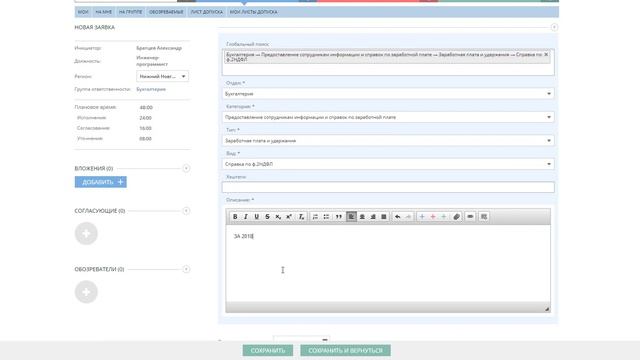Redo the edit in editor toolbar
Viewport: 640px width, 360px height.
pos(408,217)
